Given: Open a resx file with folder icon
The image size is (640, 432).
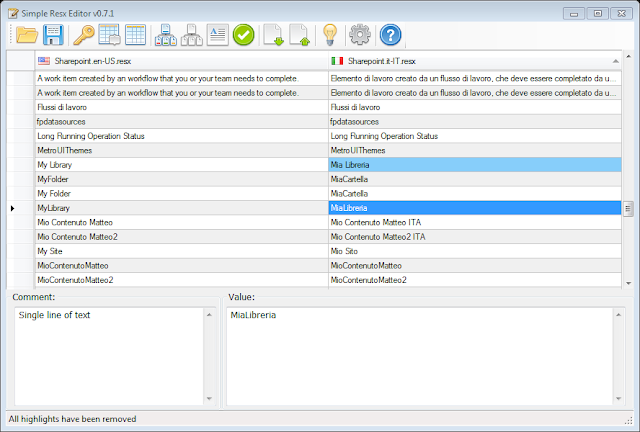Looking at the screenshot, I should (27, 35).
